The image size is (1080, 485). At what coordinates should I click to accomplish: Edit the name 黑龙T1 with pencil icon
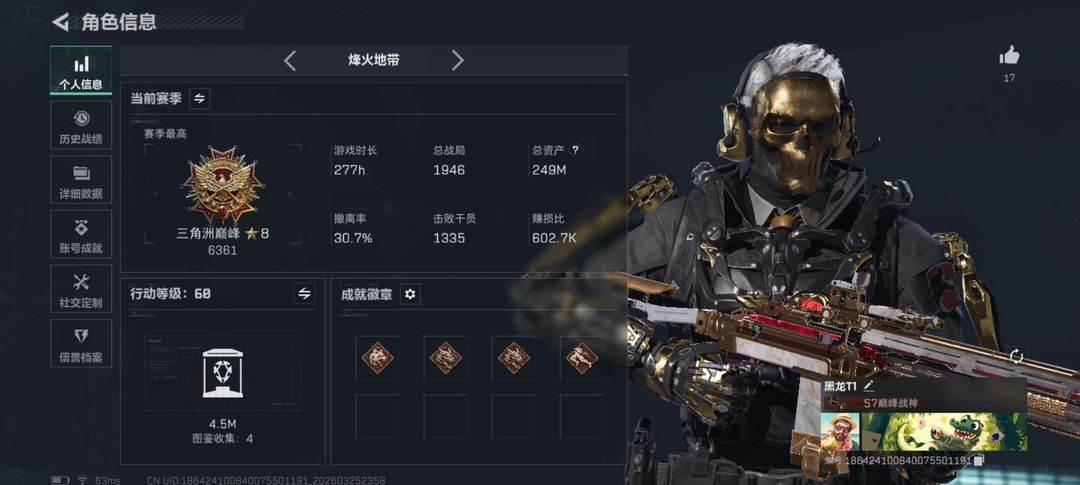tap(869, 386)
